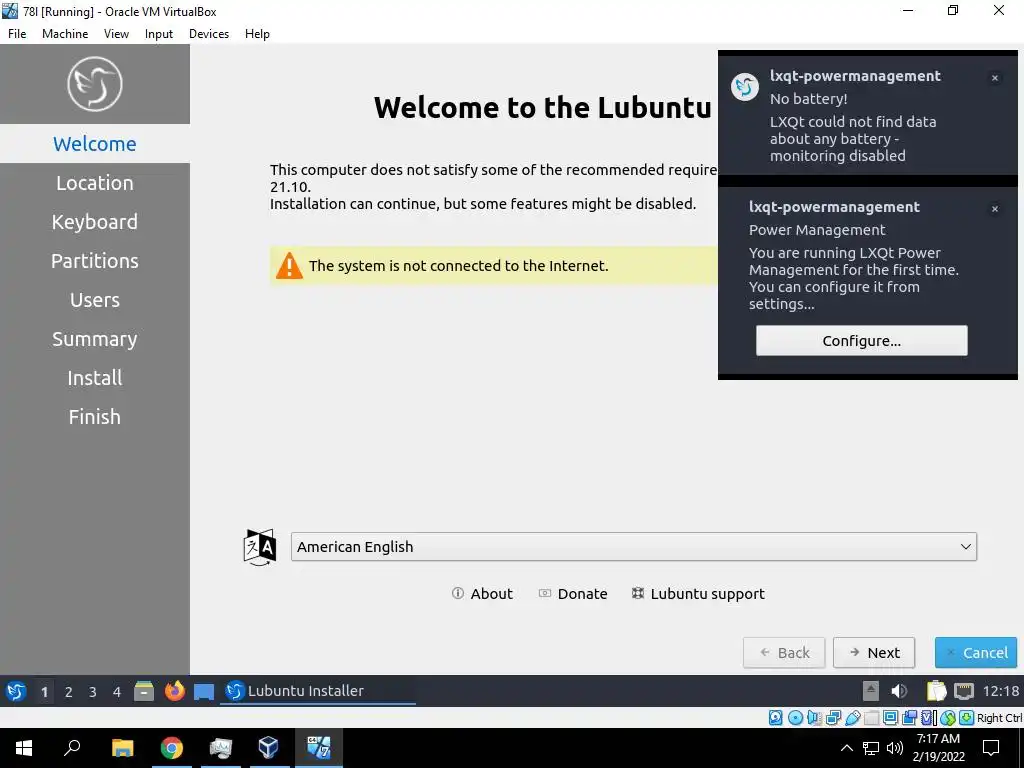Image resolution: width=1024 pixels, height=768 pixels.
Task: Click Next in the Lubuntu installer
Action: click(874, 652)
